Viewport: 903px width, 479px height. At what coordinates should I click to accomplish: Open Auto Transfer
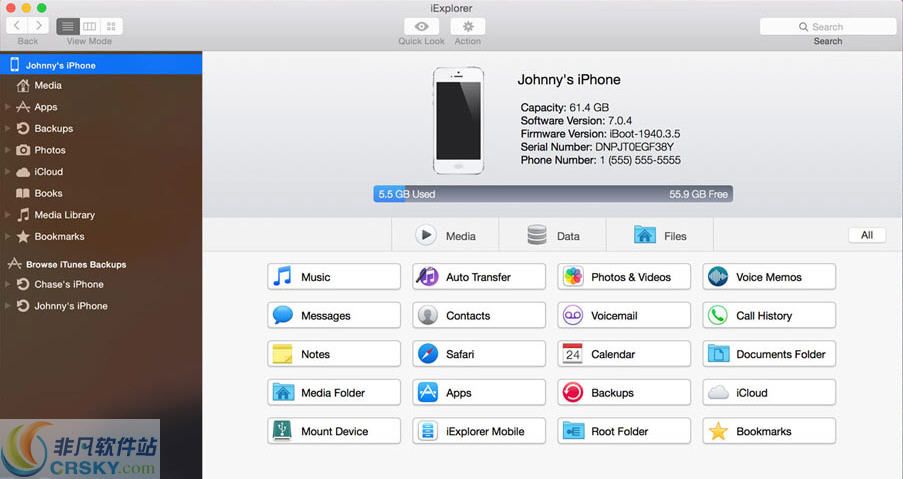pos(479,277)
